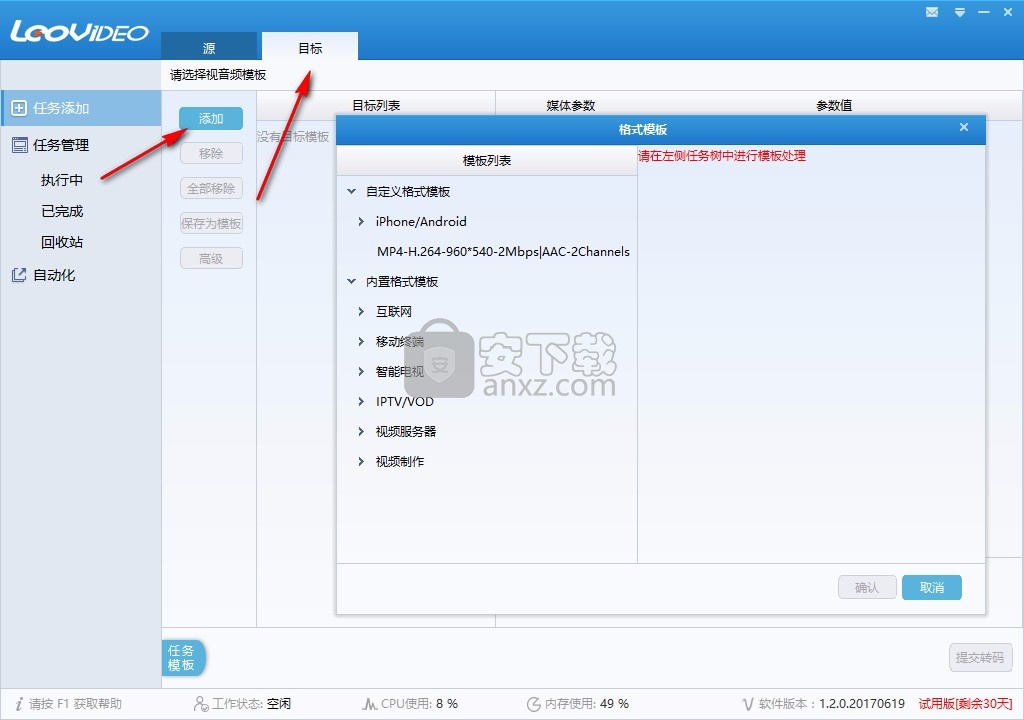Select the 自定义格式模板 tree label

(x=408, y=191)
